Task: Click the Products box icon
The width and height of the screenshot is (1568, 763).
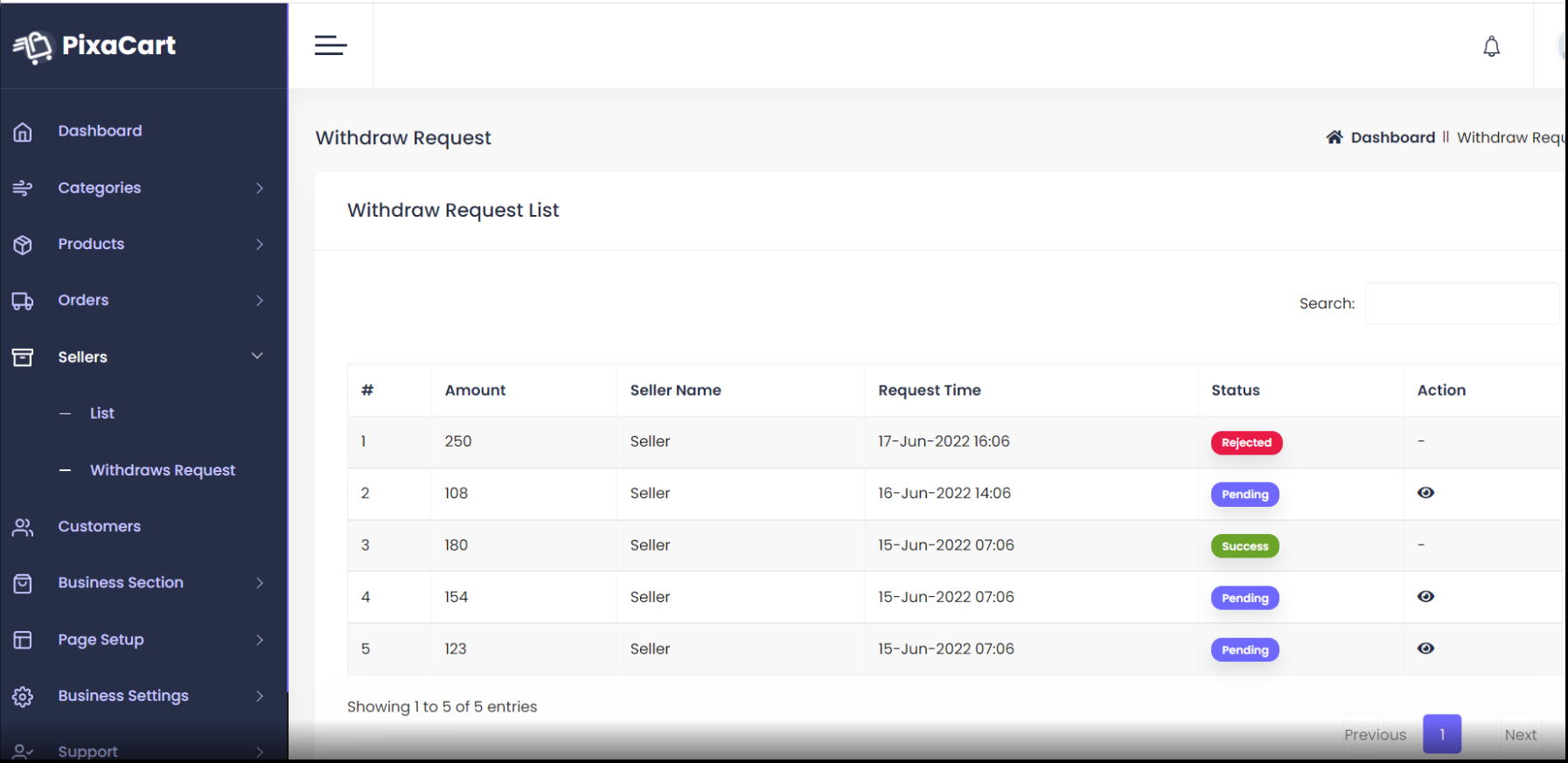Action: click(23, 245)
